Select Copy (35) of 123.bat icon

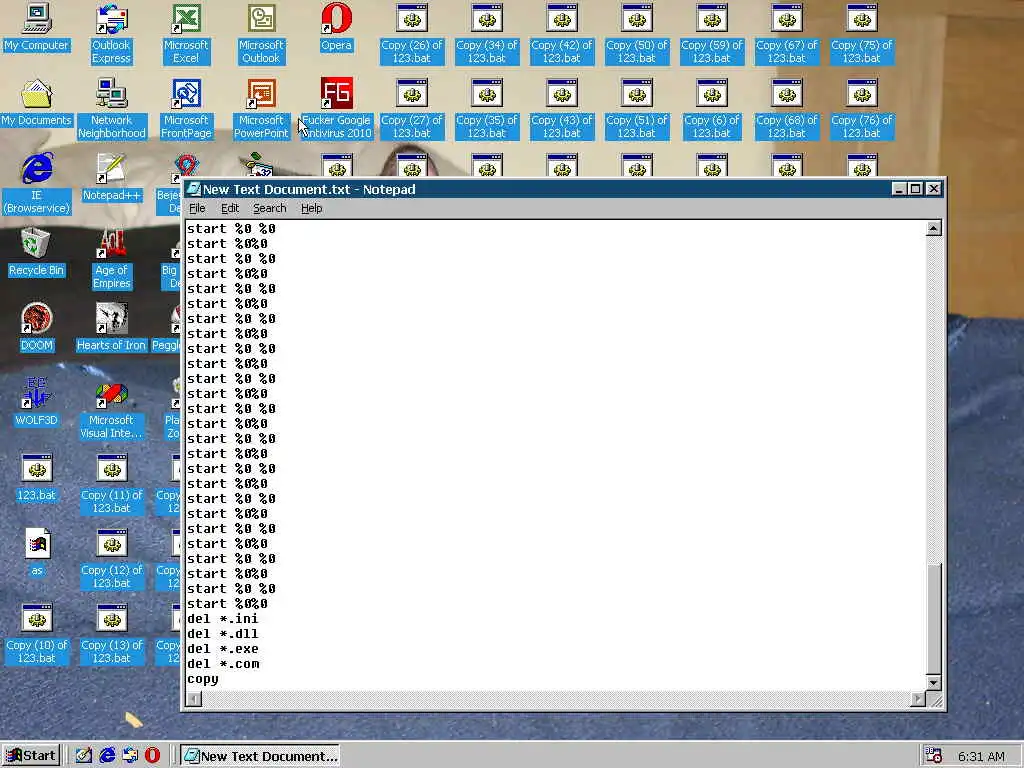487,108
